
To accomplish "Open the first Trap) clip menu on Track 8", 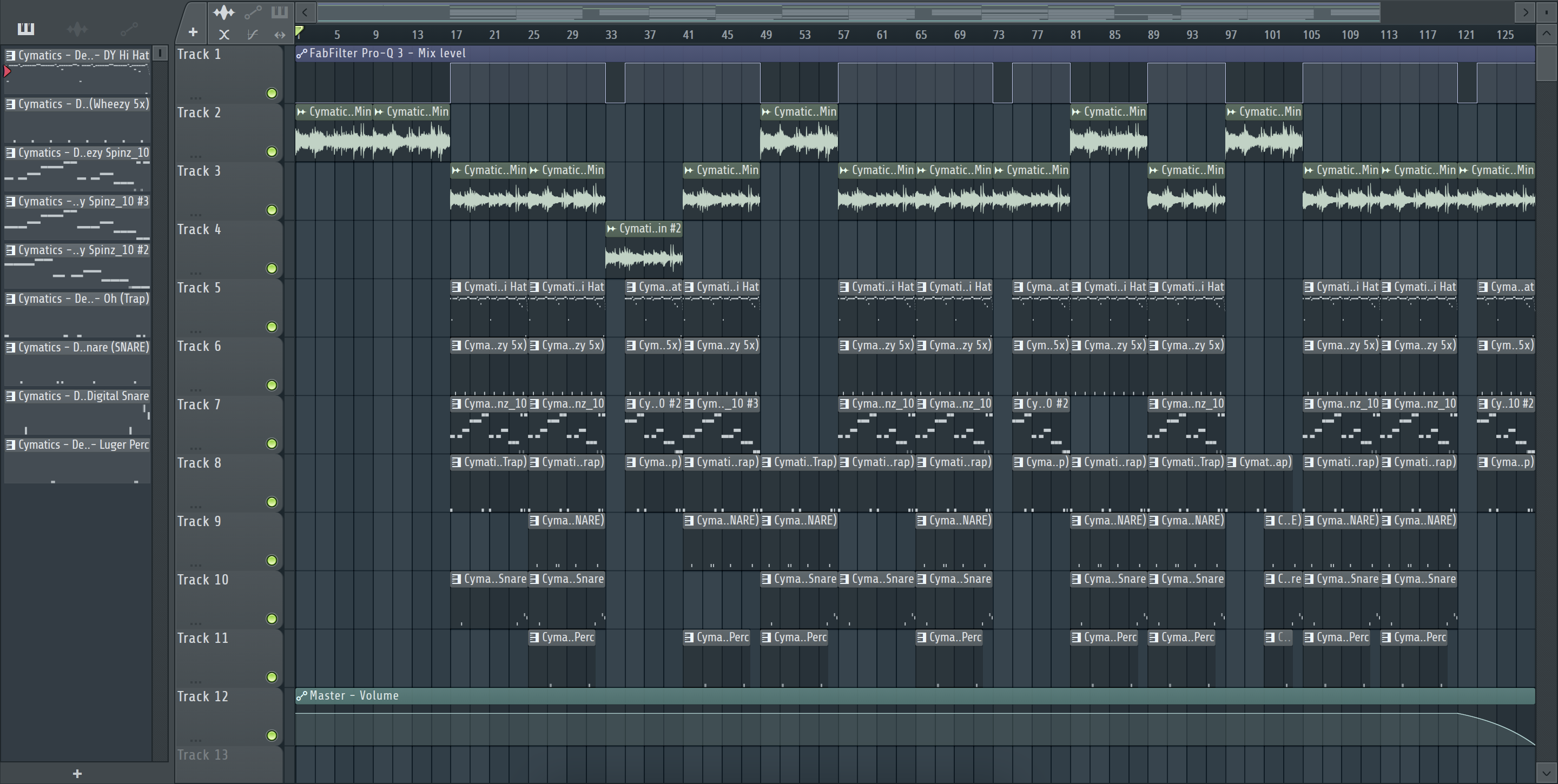I will click(x=457, y=462).
